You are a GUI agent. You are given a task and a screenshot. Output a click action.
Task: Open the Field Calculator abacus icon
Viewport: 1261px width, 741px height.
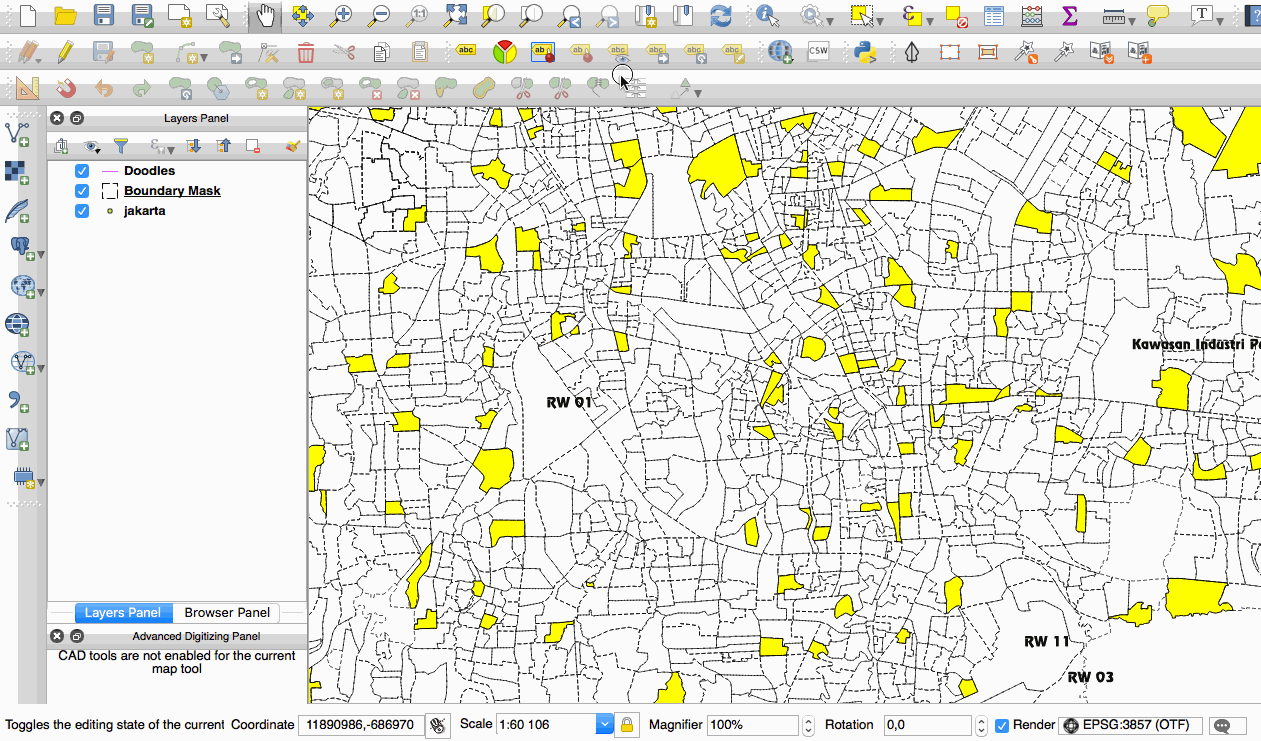[x=1031, y=15]
